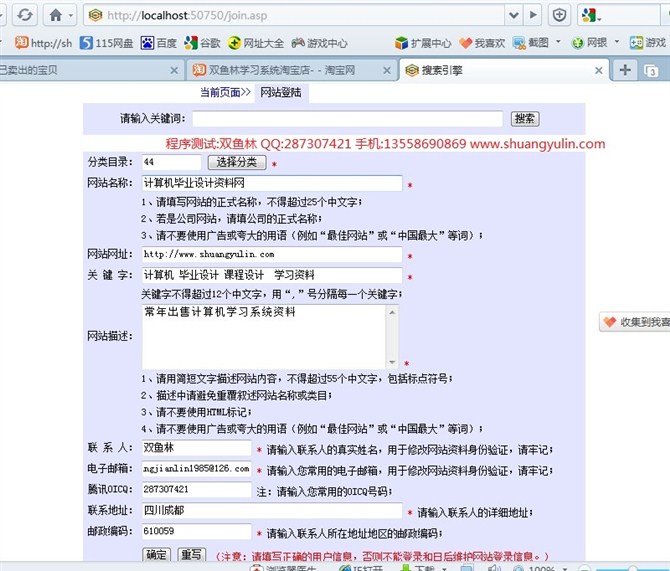Screen dimensions: 670x571
Task: Open the search engine selector icon
Action: 591,16
